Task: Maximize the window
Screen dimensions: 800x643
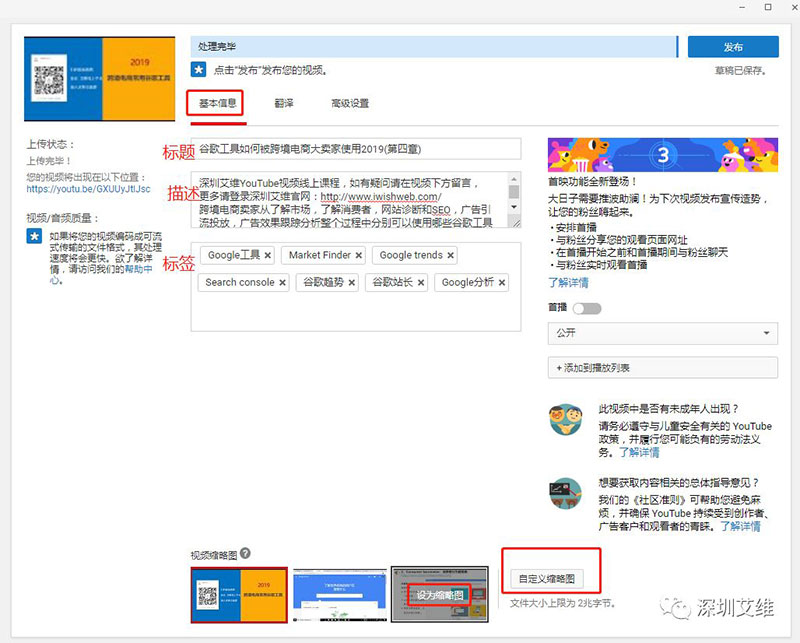Action: pos(768,7)
